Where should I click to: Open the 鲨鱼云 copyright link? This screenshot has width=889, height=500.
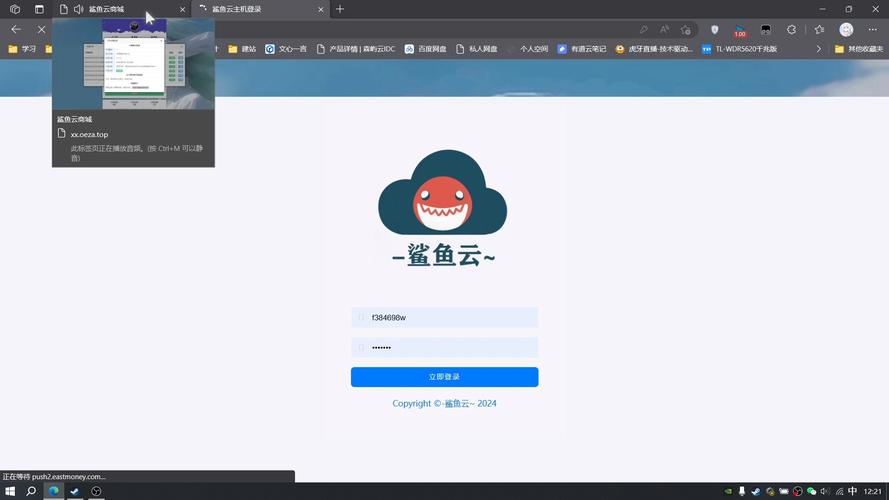(459, 404)
